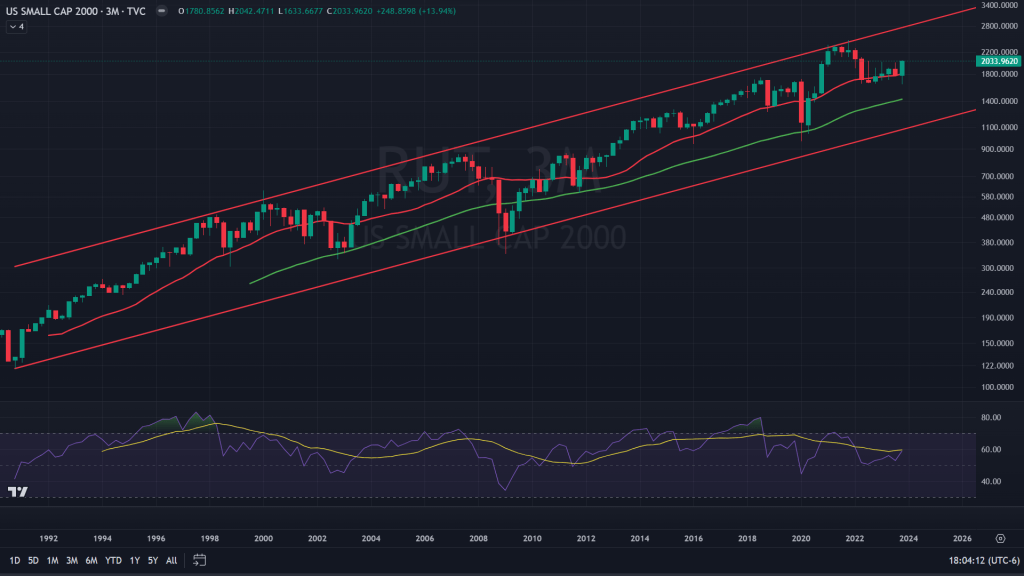Click the current price label 2033.9620
The width and height of the screenshot is (1024, 576).
tap(1000, 61)
